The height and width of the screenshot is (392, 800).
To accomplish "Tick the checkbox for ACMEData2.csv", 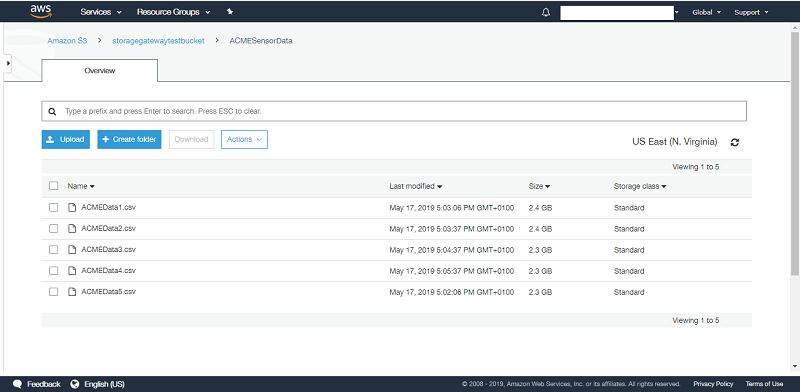I will [54, 228].
